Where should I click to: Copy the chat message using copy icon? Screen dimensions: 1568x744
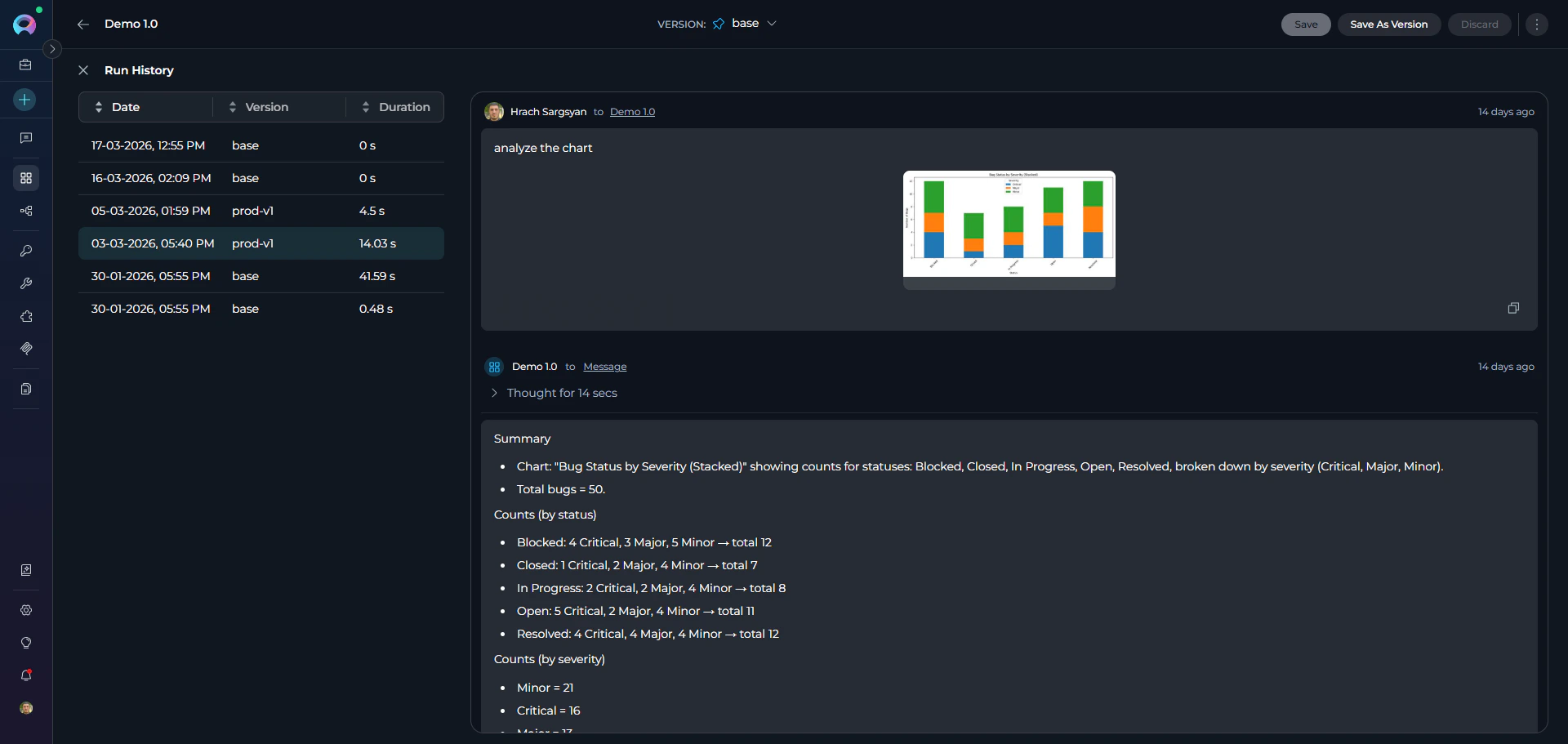tap(1513, 308)
